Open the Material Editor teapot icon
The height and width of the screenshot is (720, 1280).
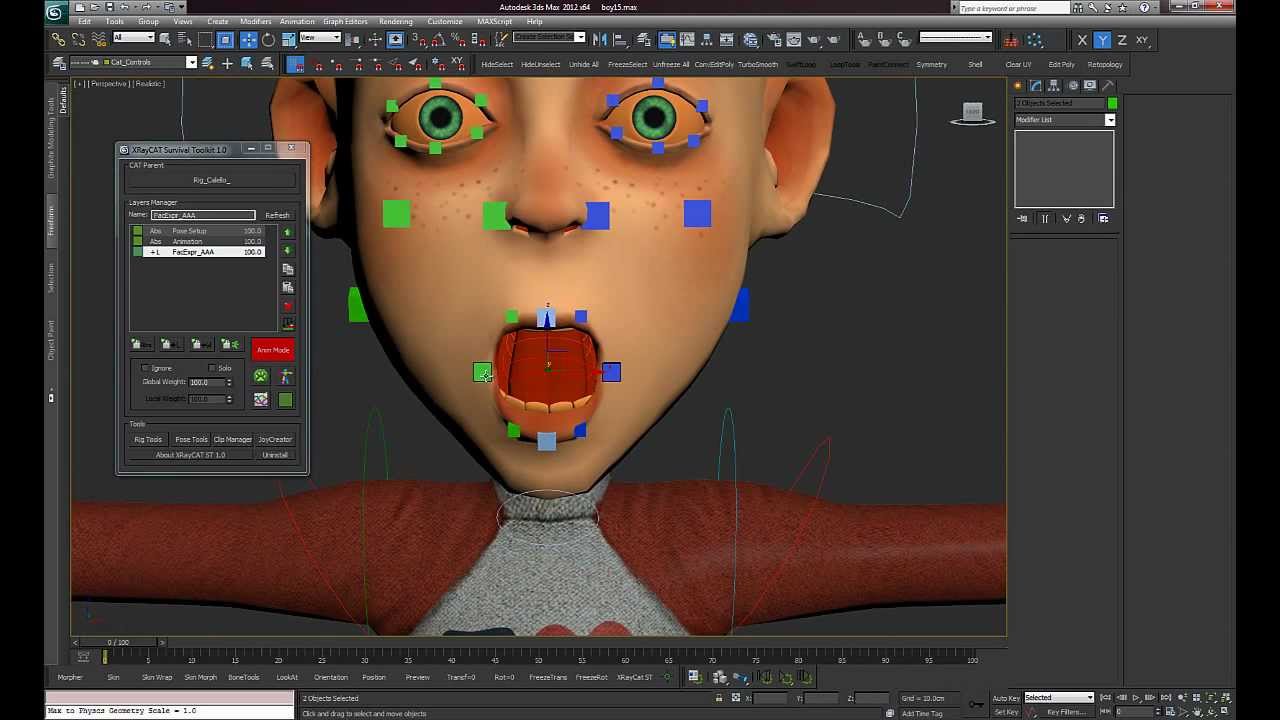click(750, 40)
